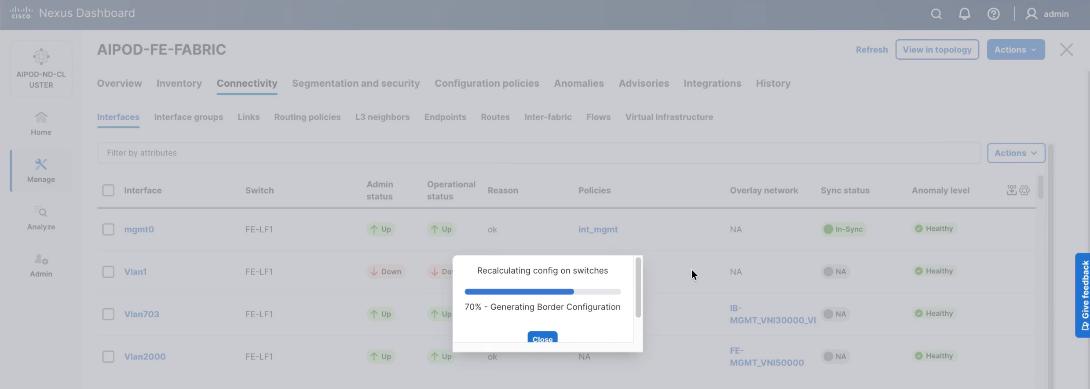Open Integrations tab
This screenshot has width=1090, height=389.
tap(713, 83)
